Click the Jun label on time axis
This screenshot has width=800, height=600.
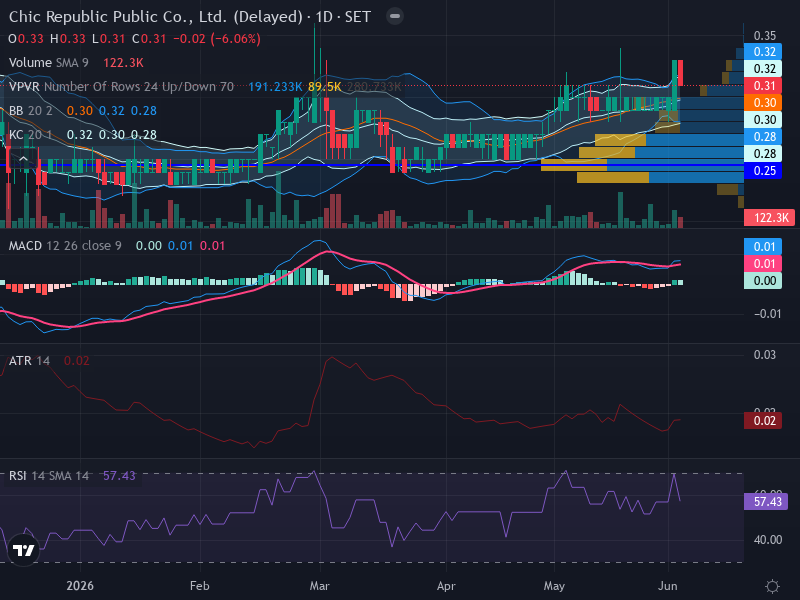(x=668, y=586)
